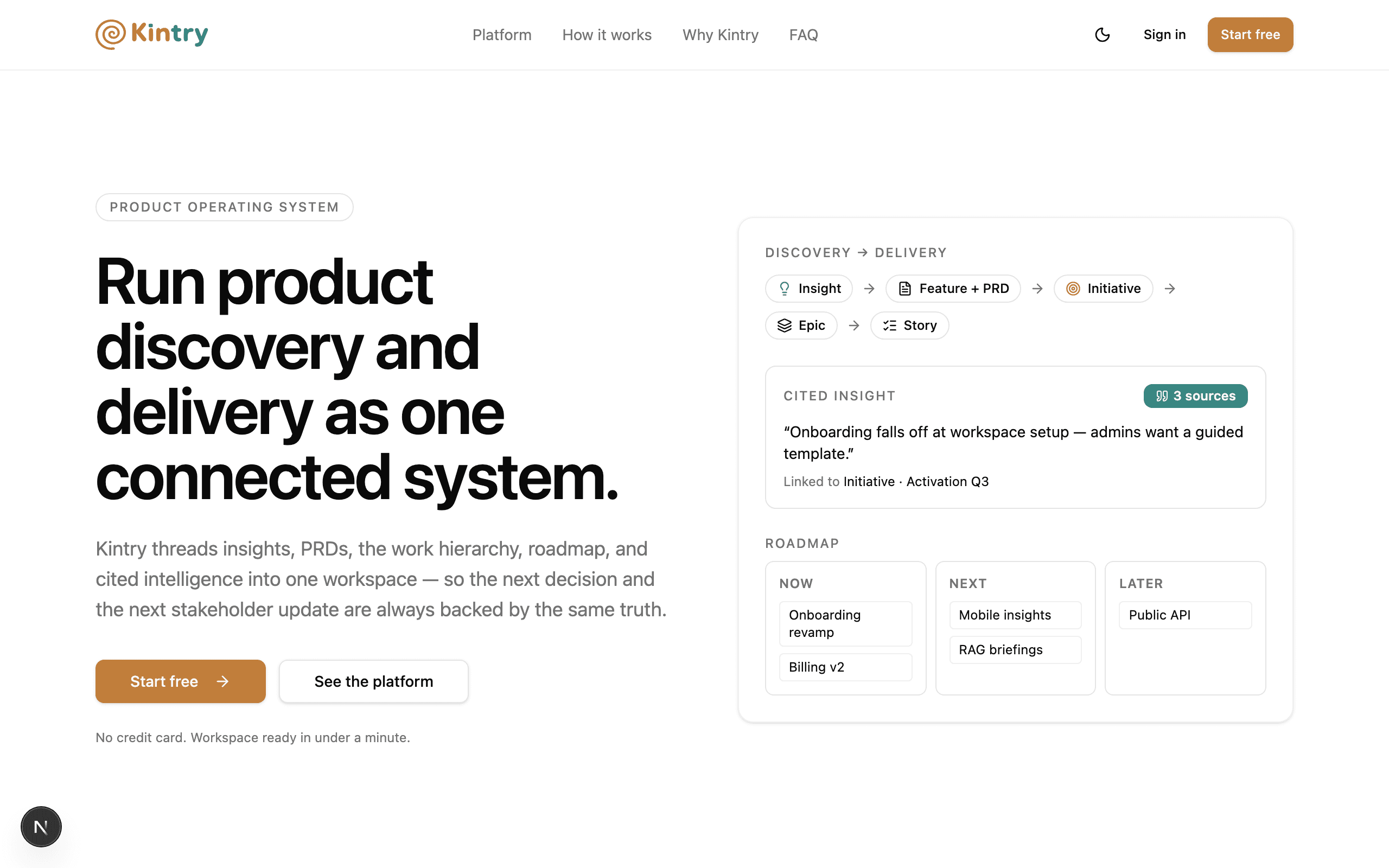Click the Product Operating System pill
Image resolution: width=1389 pixels, height=868 pixels.
coord(225,207)
